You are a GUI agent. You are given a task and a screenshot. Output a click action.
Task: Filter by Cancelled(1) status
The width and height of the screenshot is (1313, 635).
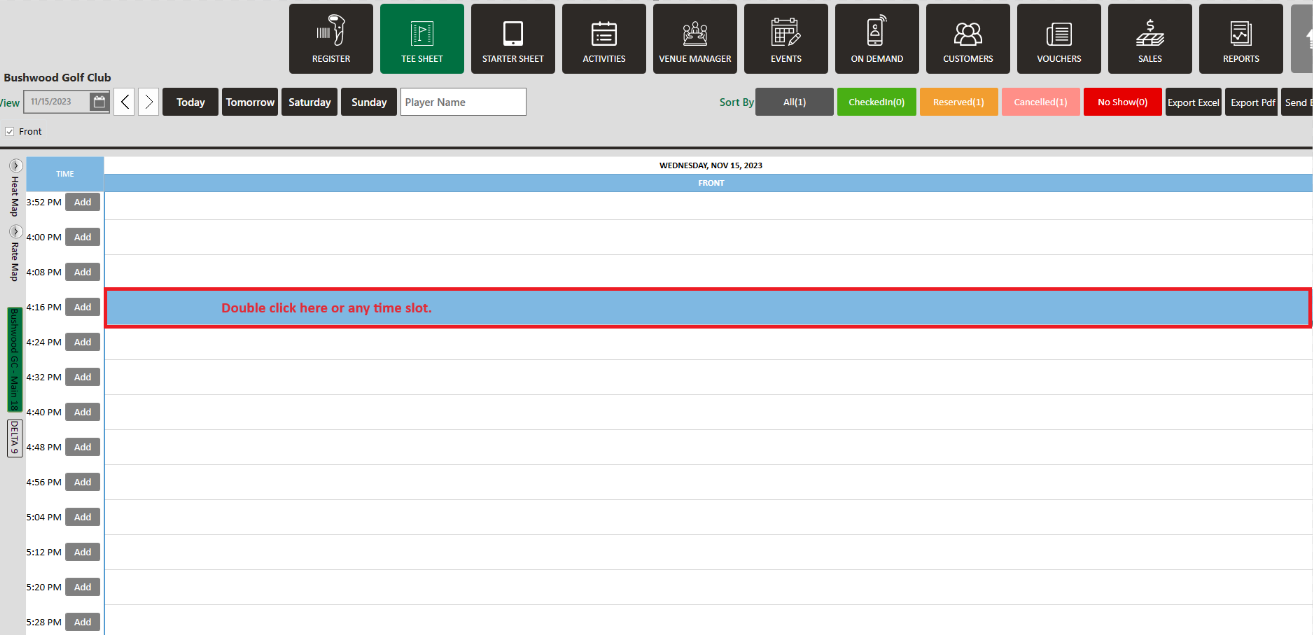(1040, 102)
